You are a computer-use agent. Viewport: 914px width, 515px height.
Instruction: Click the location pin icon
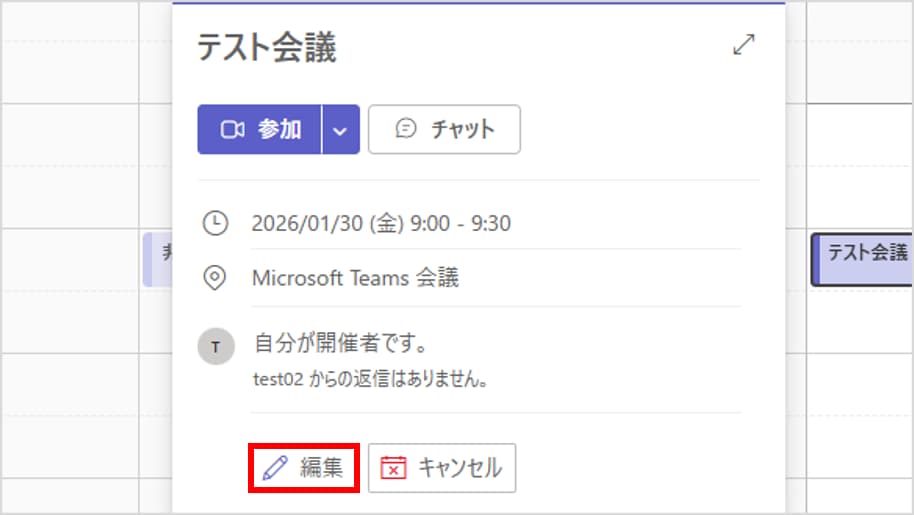click(215, 278)
